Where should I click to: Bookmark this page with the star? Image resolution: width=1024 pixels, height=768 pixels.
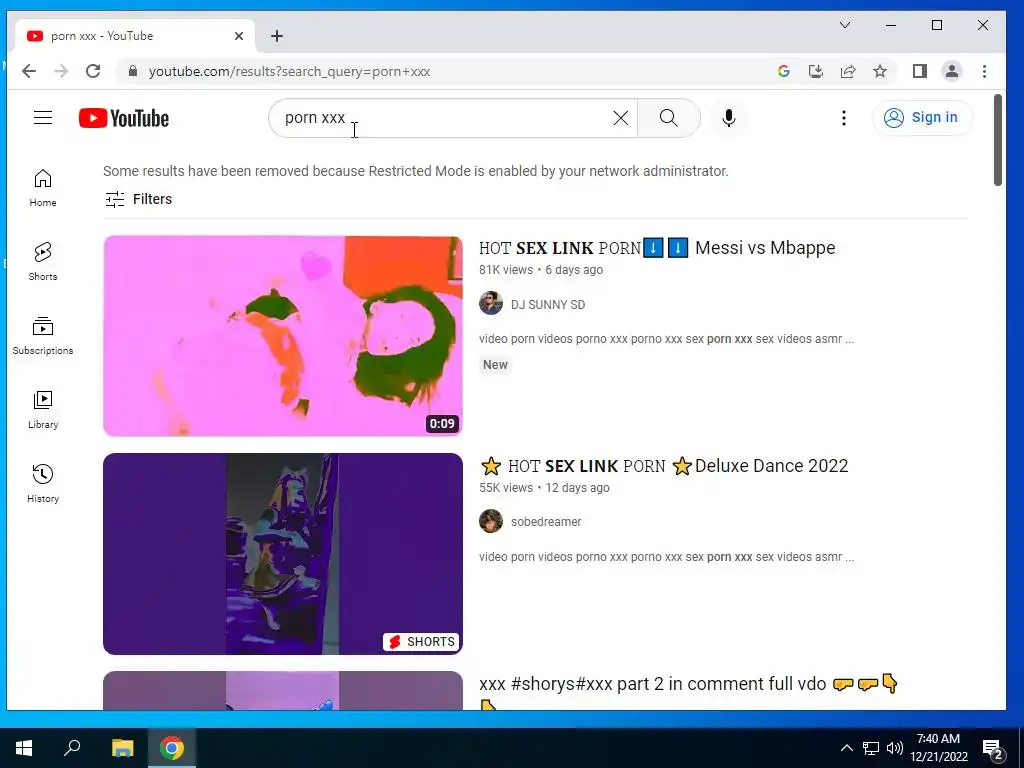click(x=880, y=71)
